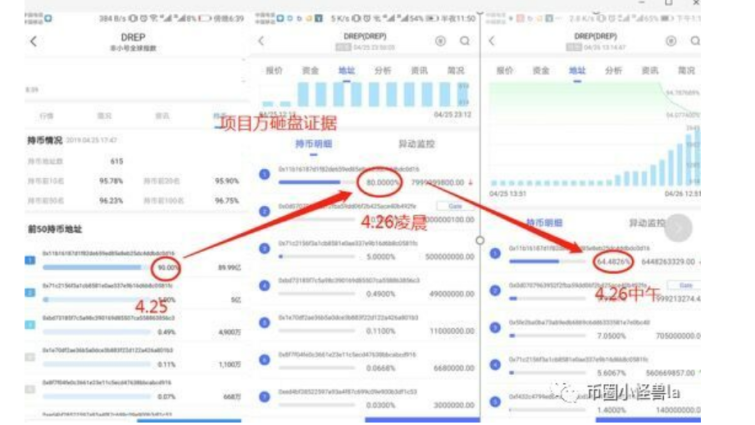Click rank 3 circle beside 7.0500% in right list
This screenshot has width=755, height=425.
click(495, 327)
